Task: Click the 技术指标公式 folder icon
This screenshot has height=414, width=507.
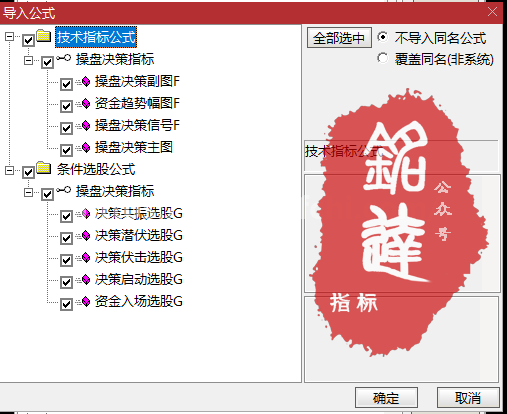Action: coord(44,36)
